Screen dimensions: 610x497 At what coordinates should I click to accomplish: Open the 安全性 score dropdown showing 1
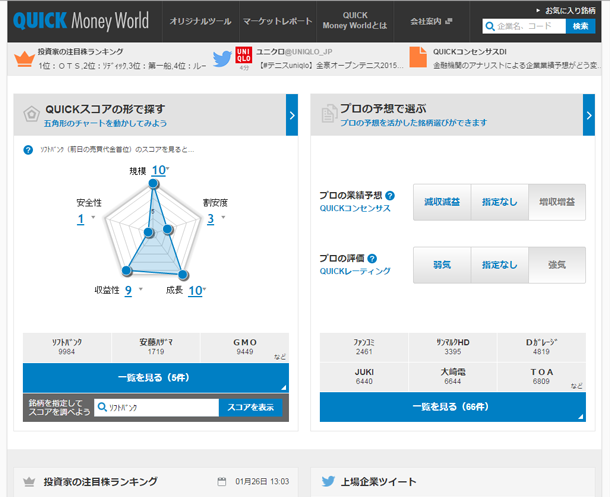point(86,219)
